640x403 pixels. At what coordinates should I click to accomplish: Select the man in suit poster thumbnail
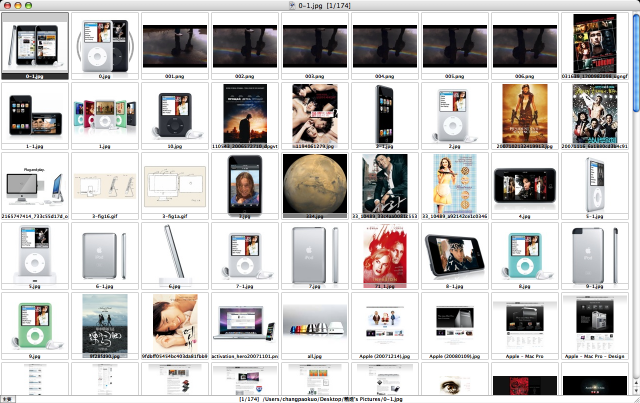pyautogui.click(x=385, y=186)
